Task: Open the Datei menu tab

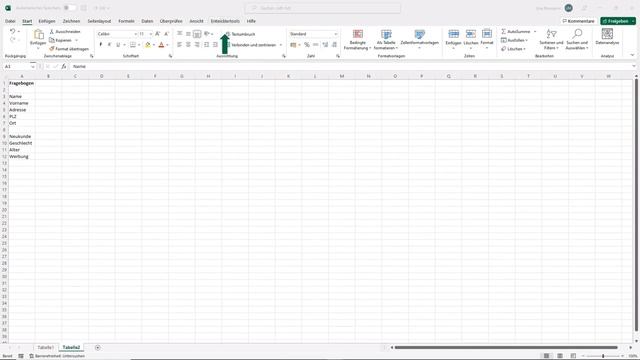Action: click(10, 21)
